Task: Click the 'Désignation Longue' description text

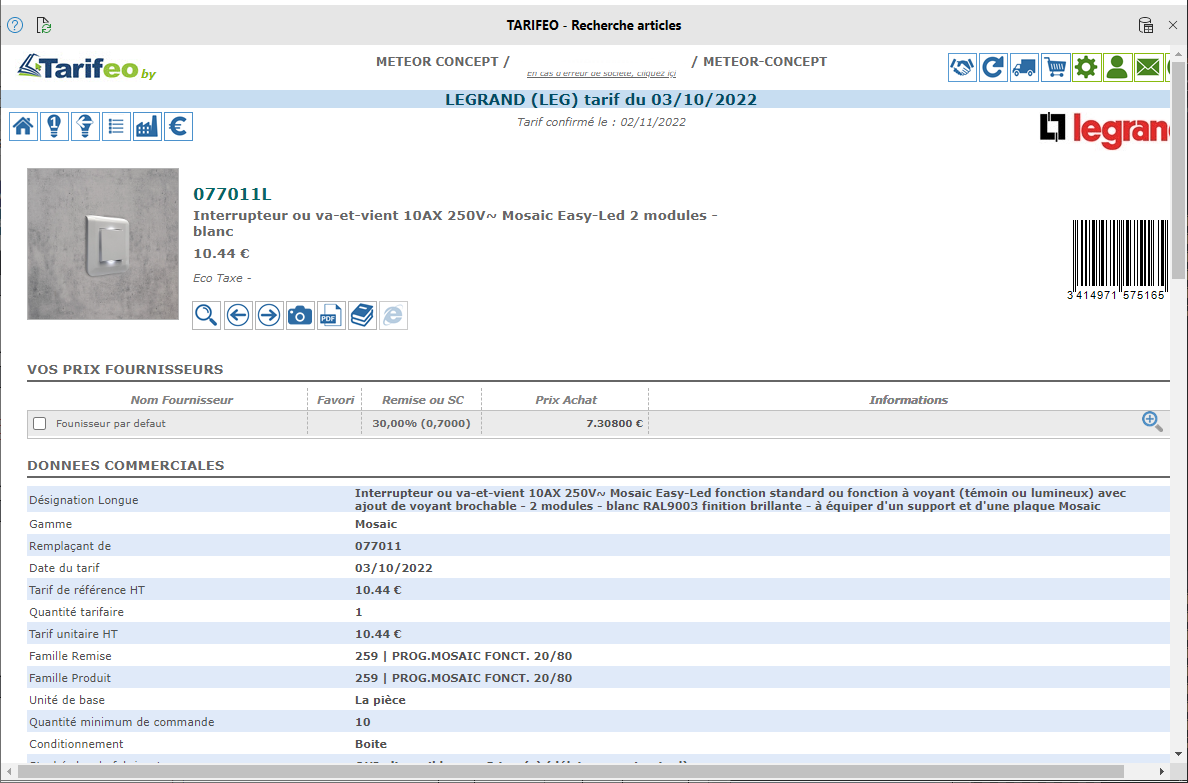Action: click(x=740, y=500)
